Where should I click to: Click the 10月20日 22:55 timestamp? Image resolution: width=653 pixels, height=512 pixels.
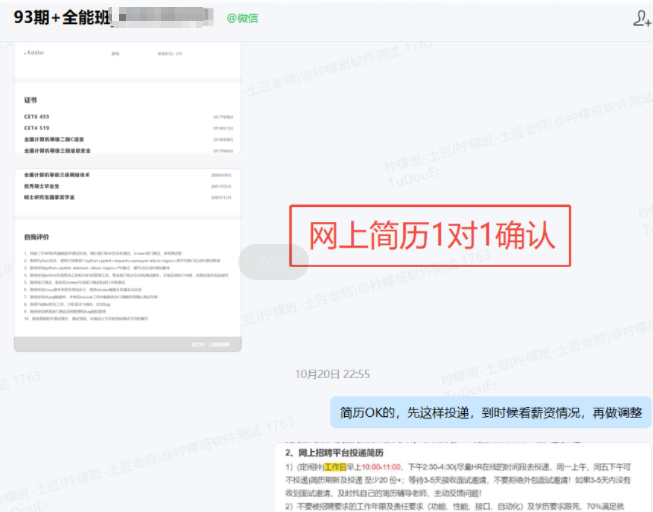pos(332,374)
